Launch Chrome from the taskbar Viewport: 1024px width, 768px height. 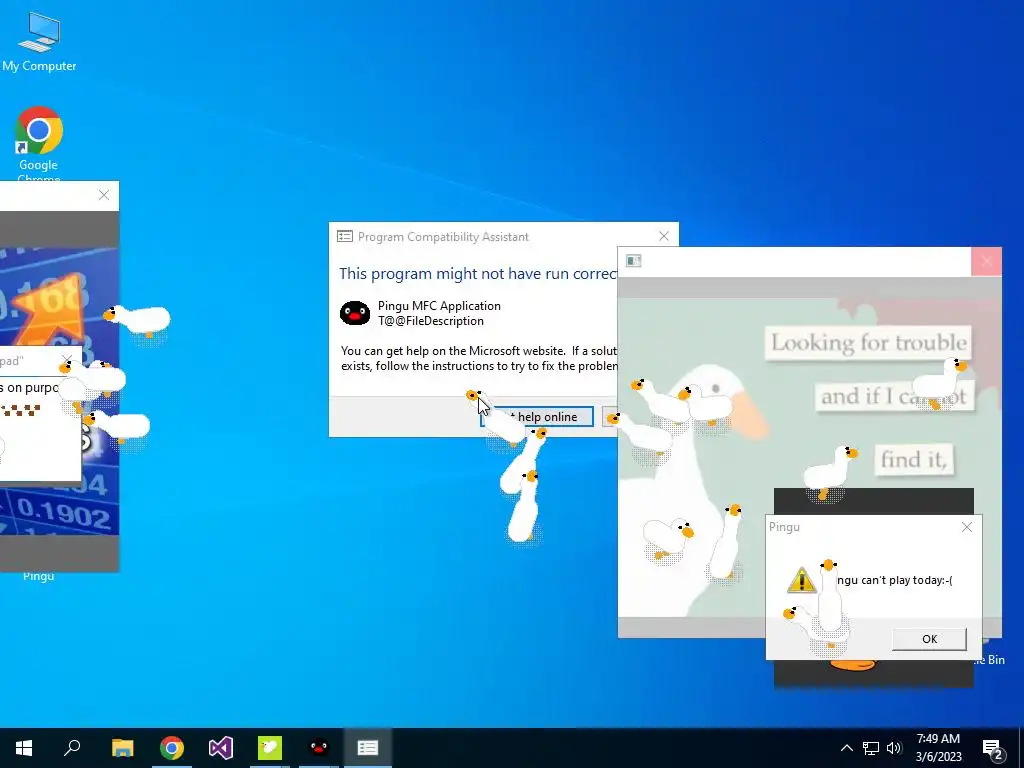[x=172, y=748]
